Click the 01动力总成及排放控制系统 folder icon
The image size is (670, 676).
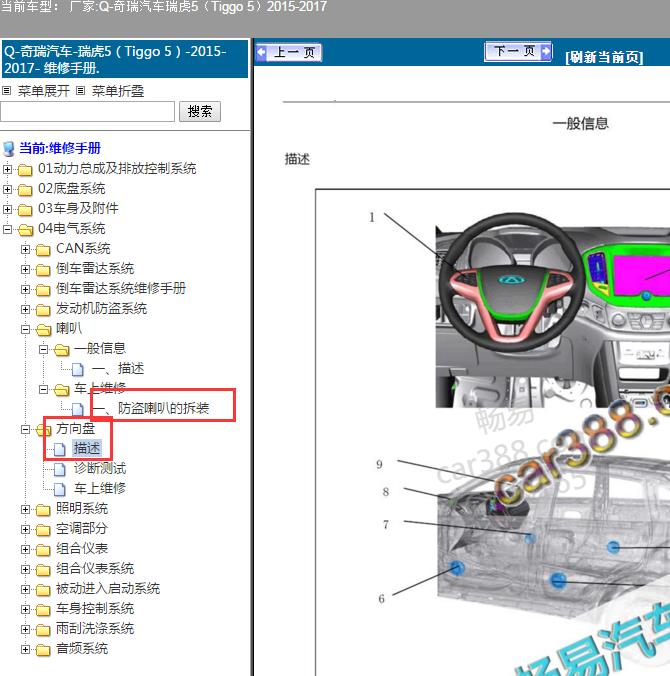tap(25, 169)
